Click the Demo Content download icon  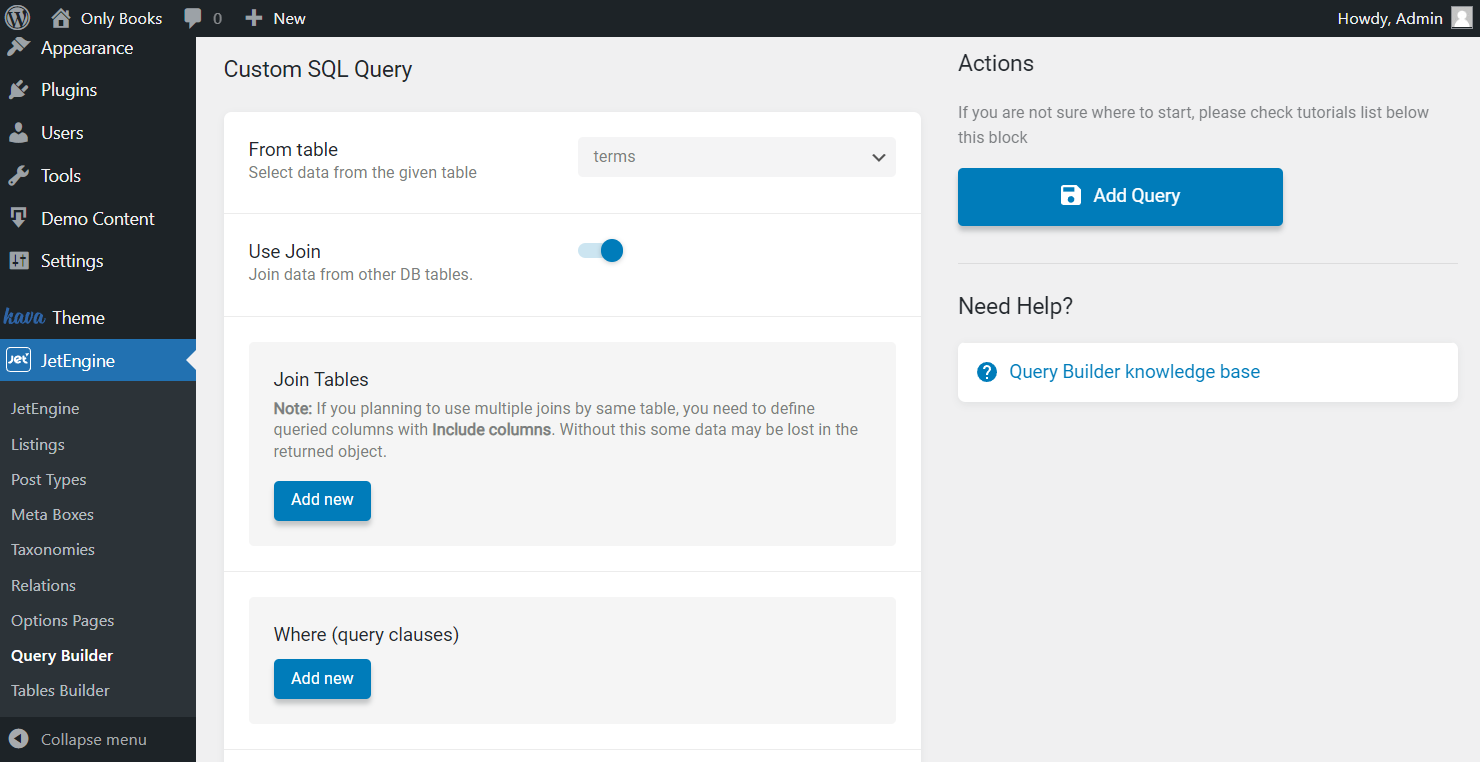click(18, 218)
